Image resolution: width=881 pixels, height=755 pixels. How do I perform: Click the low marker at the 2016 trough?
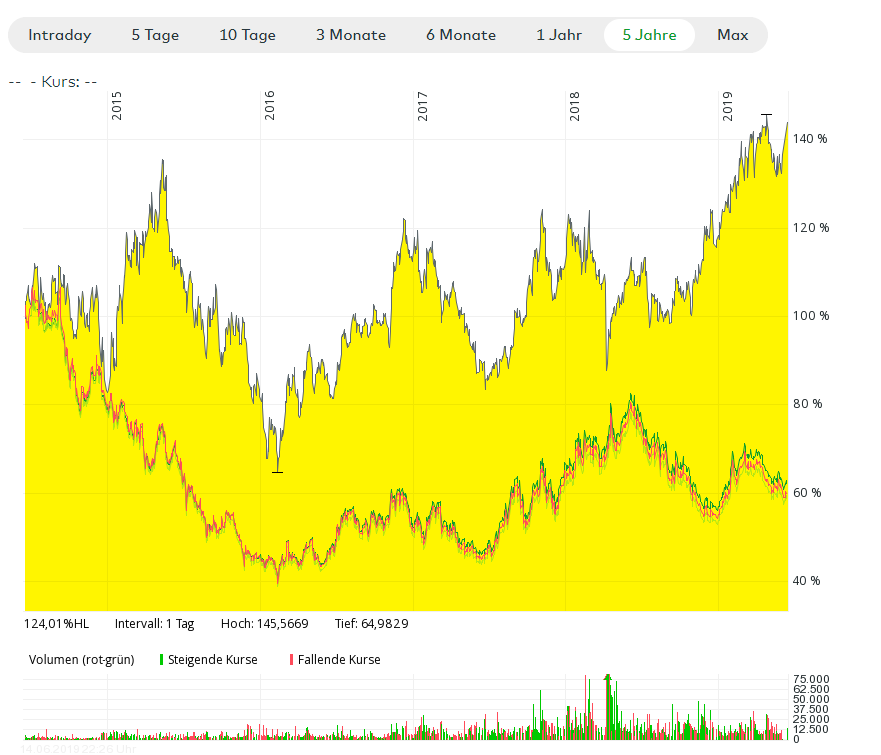(277, 471)
